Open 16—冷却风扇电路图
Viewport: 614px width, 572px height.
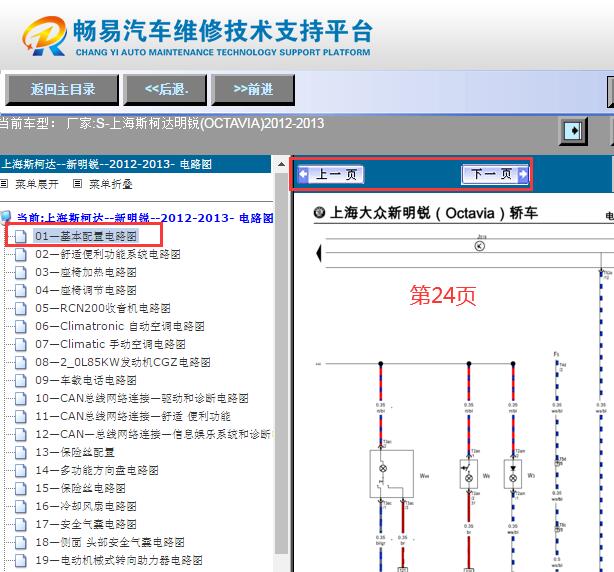[x=86, y=506]
